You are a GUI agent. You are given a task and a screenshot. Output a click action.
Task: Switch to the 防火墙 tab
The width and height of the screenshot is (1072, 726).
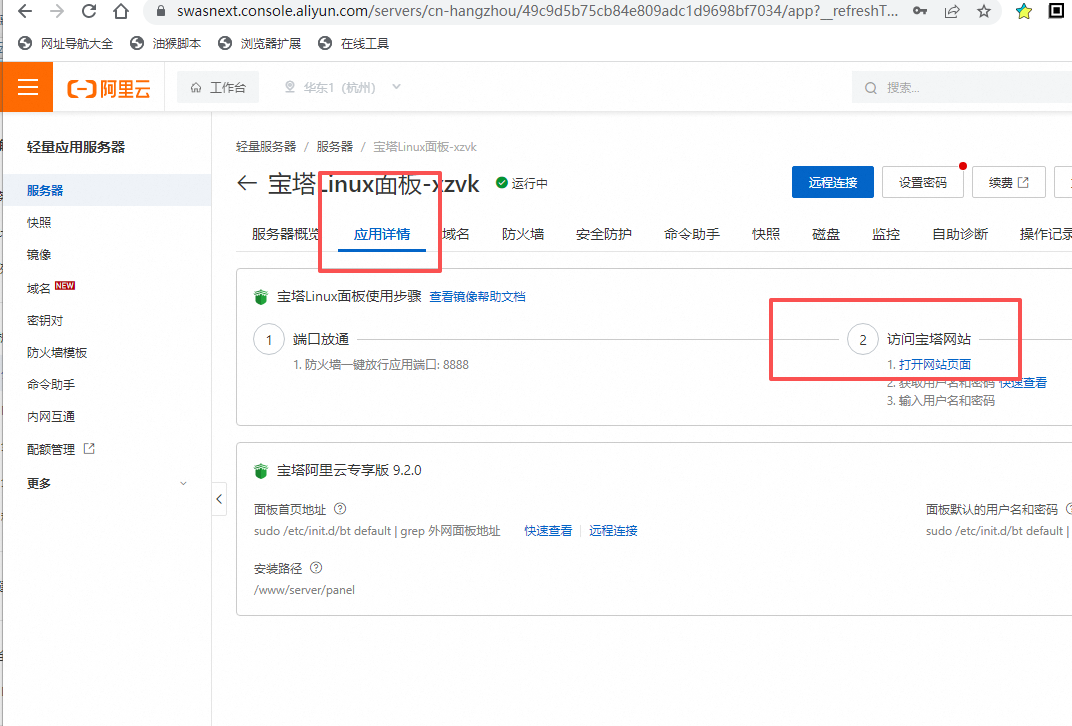pos(523,234)
